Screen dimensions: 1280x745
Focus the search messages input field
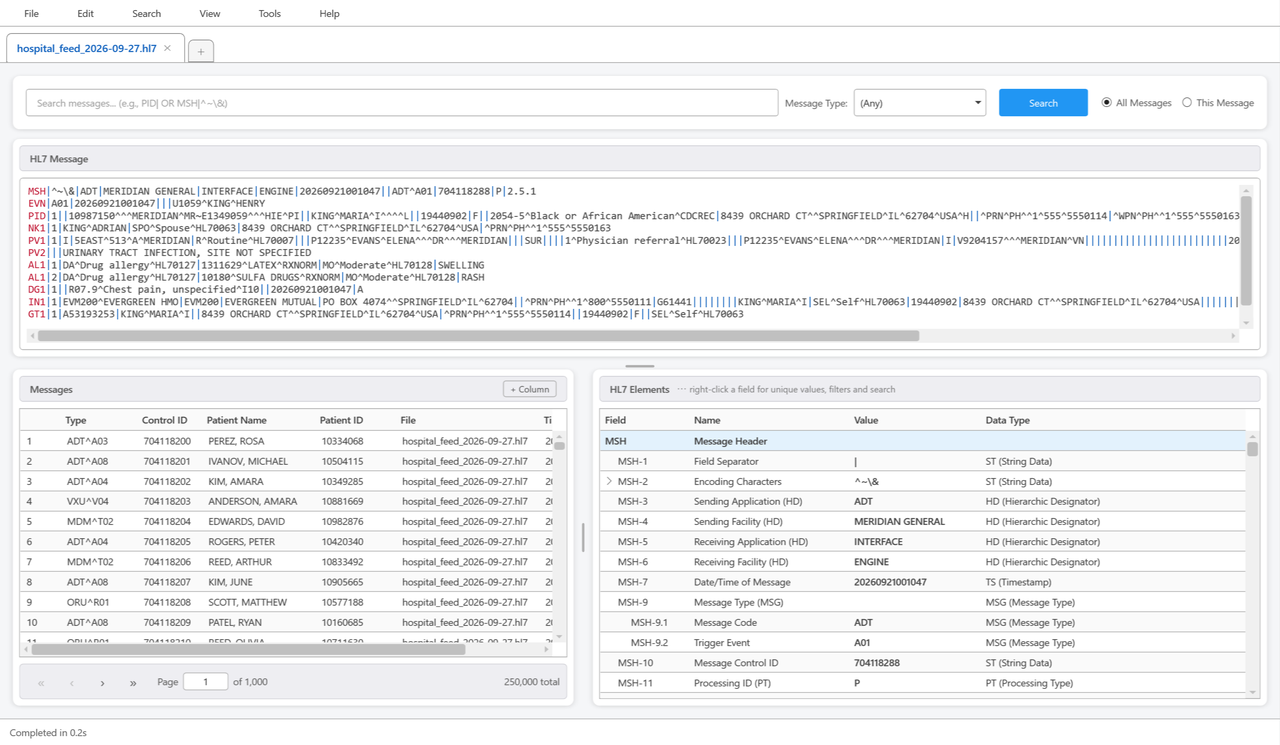click(x=402, y=103)
